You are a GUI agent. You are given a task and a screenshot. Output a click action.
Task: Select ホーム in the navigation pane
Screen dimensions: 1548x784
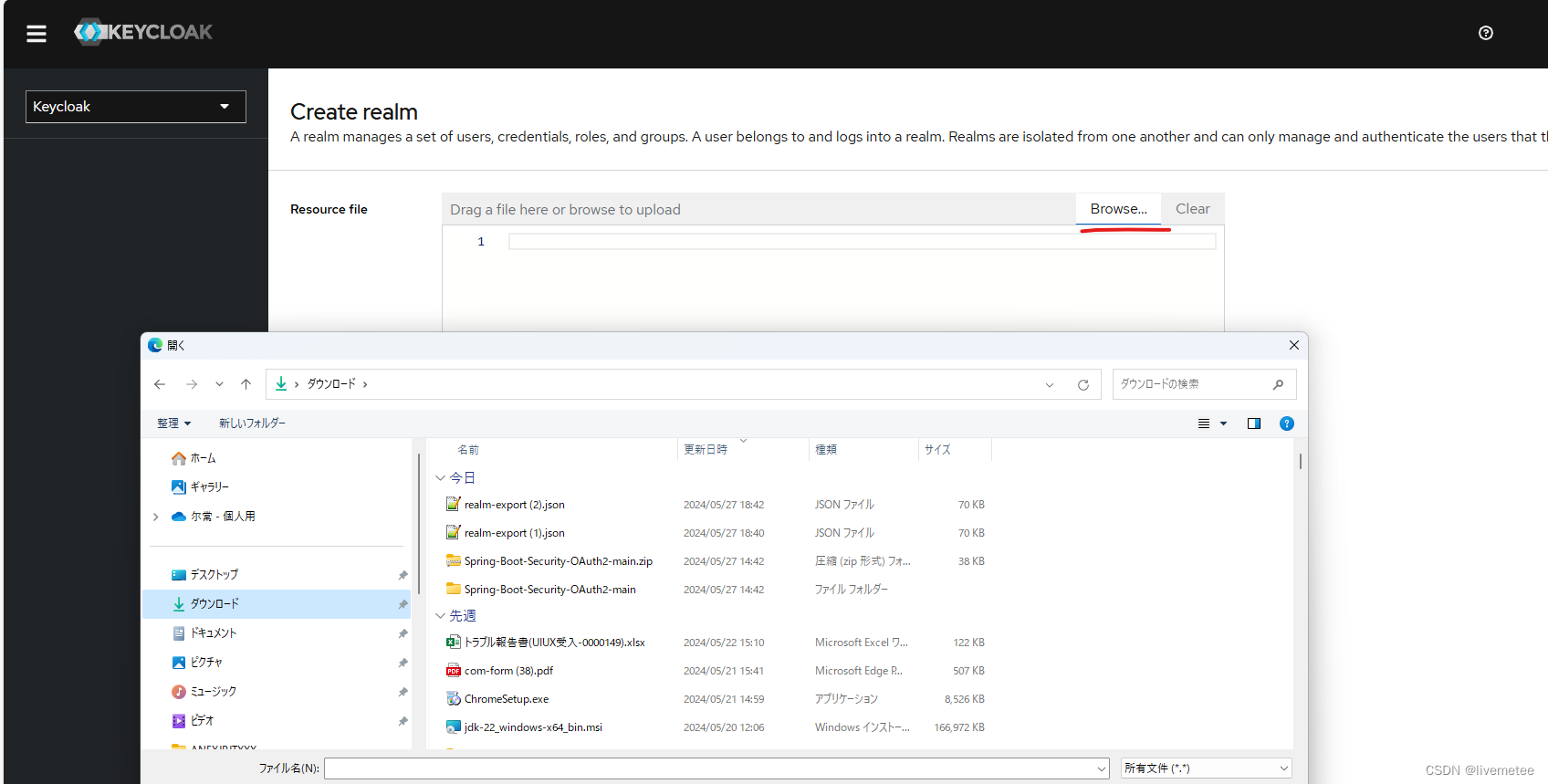pos(203,458)
